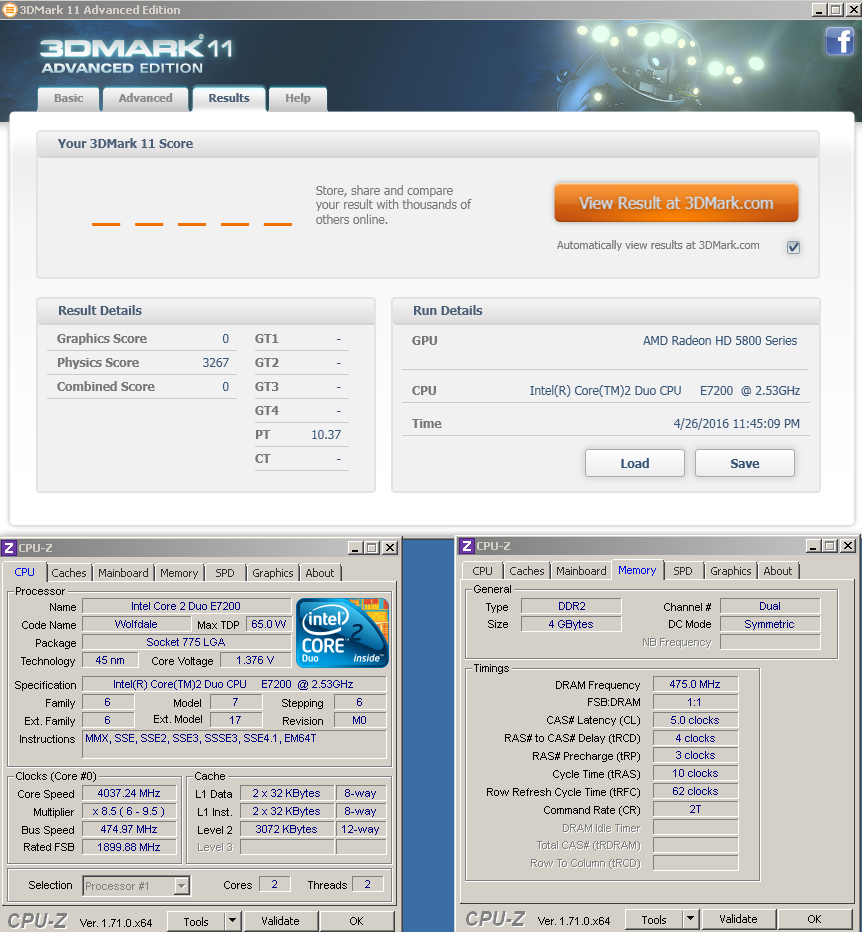The width and height of the screenshot is (862, 932).
Task: Click the Load button in Run Details
Action: [635, 463]
